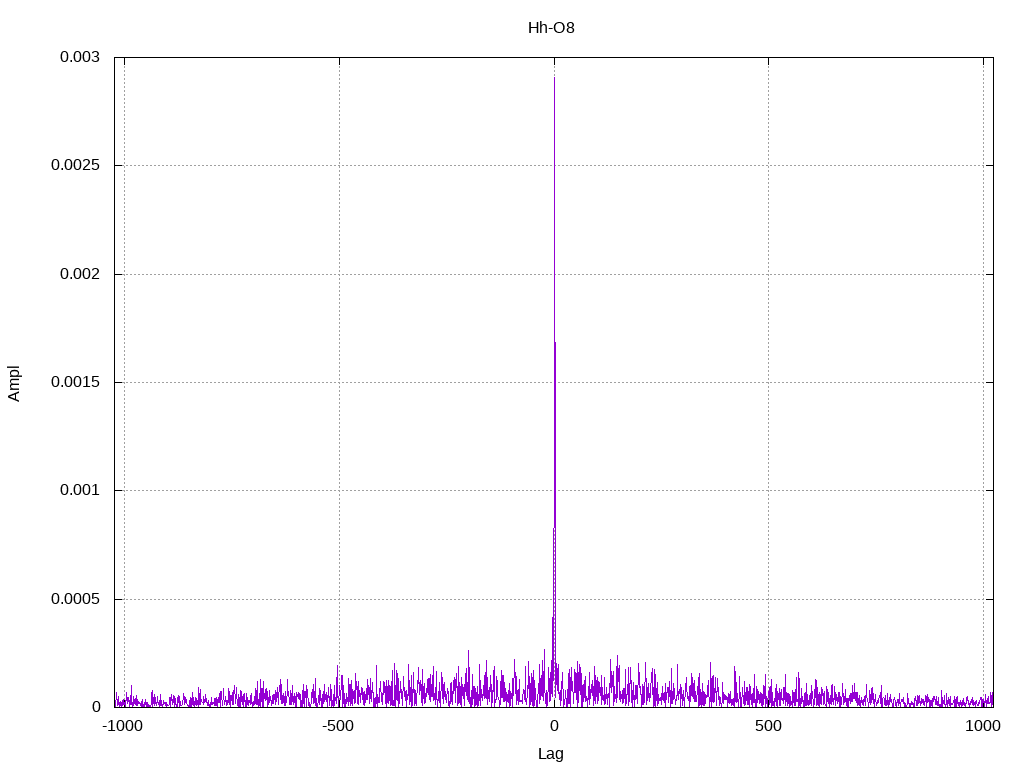Click the top of the central purple peak
This screenshot has width=1024, height=768.
point(554,78)
